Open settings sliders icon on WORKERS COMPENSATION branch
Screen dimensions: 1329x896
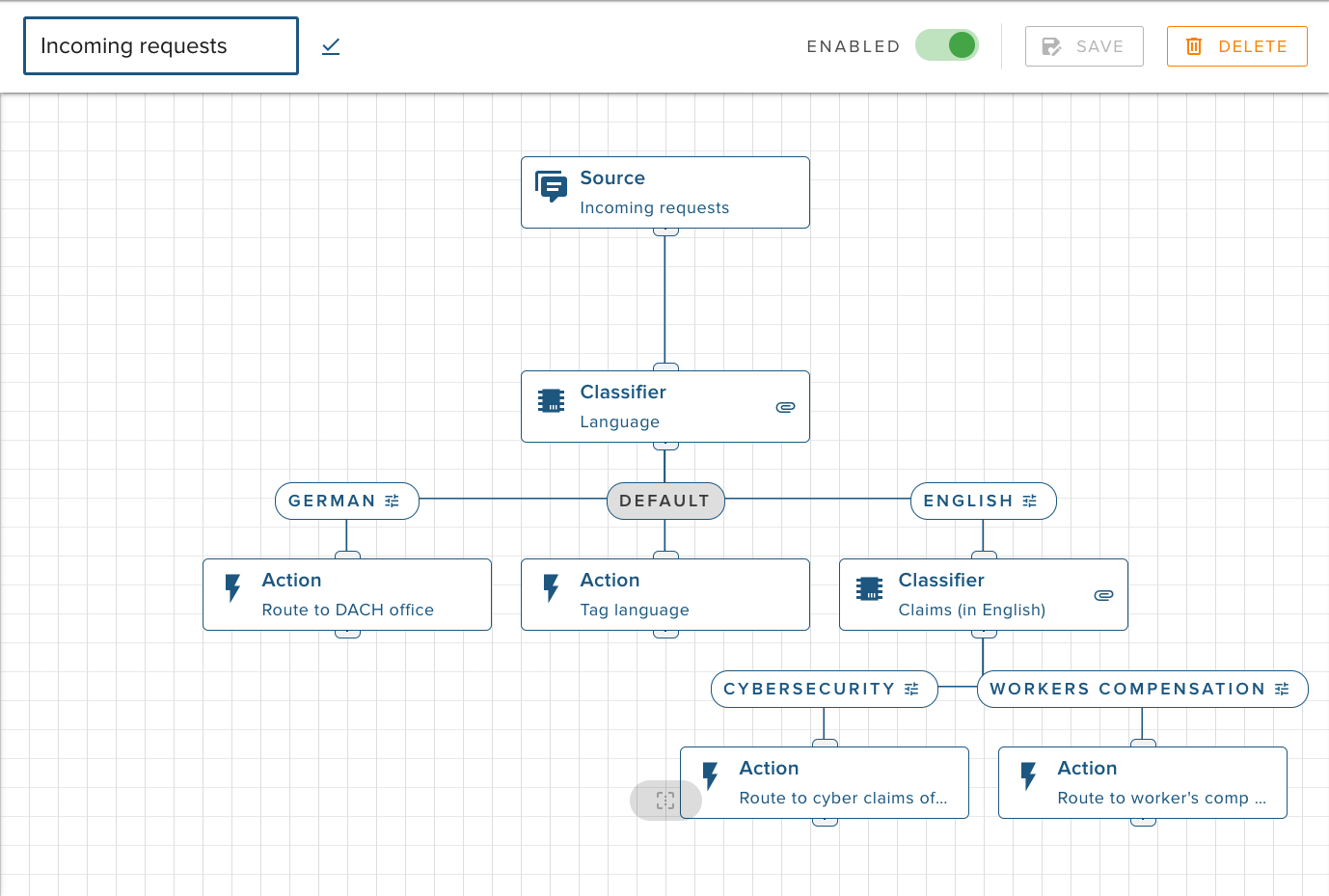[1282, 689]
